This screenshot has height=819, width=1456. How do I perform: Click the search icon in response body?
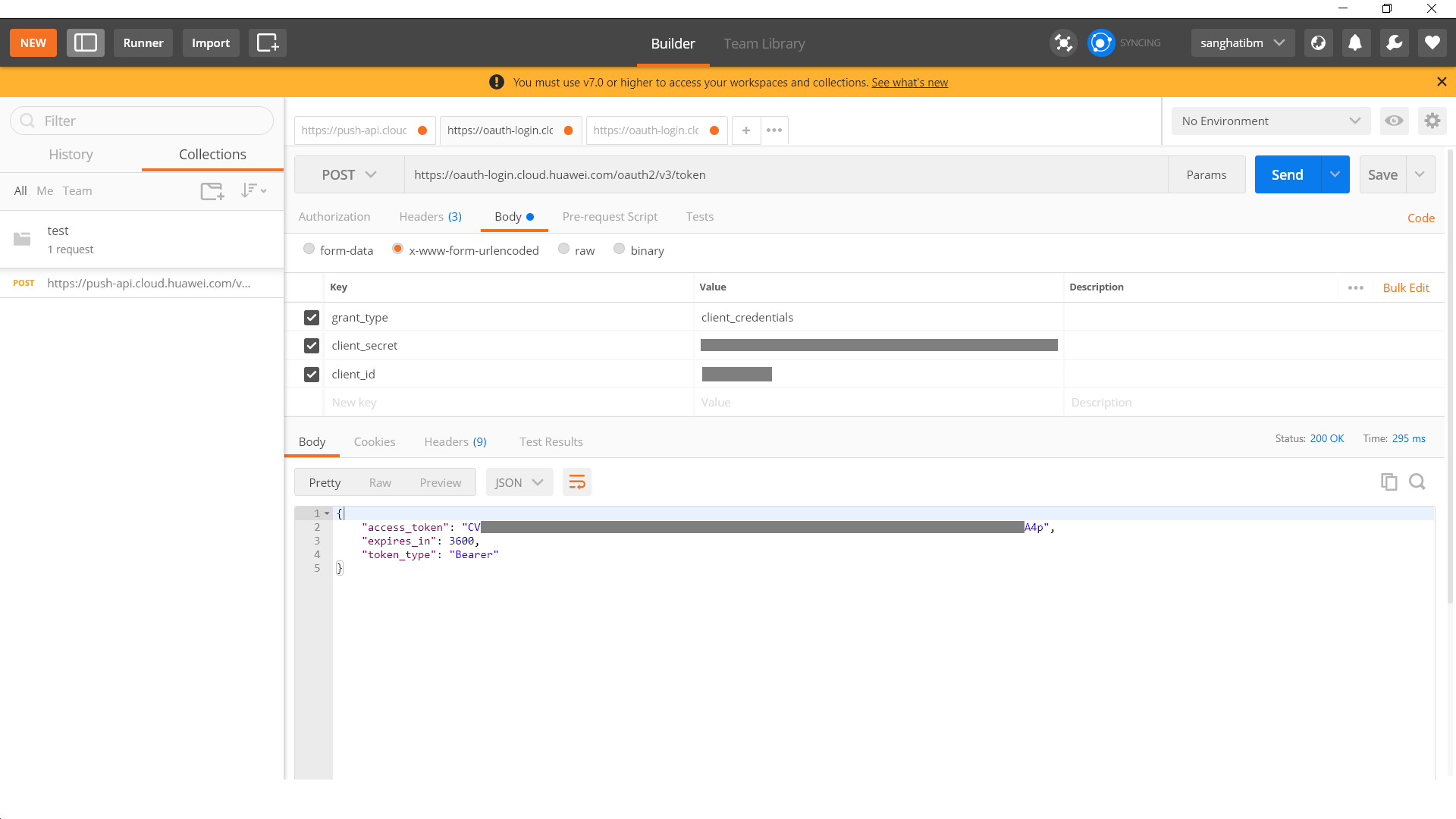[1417, 481]
